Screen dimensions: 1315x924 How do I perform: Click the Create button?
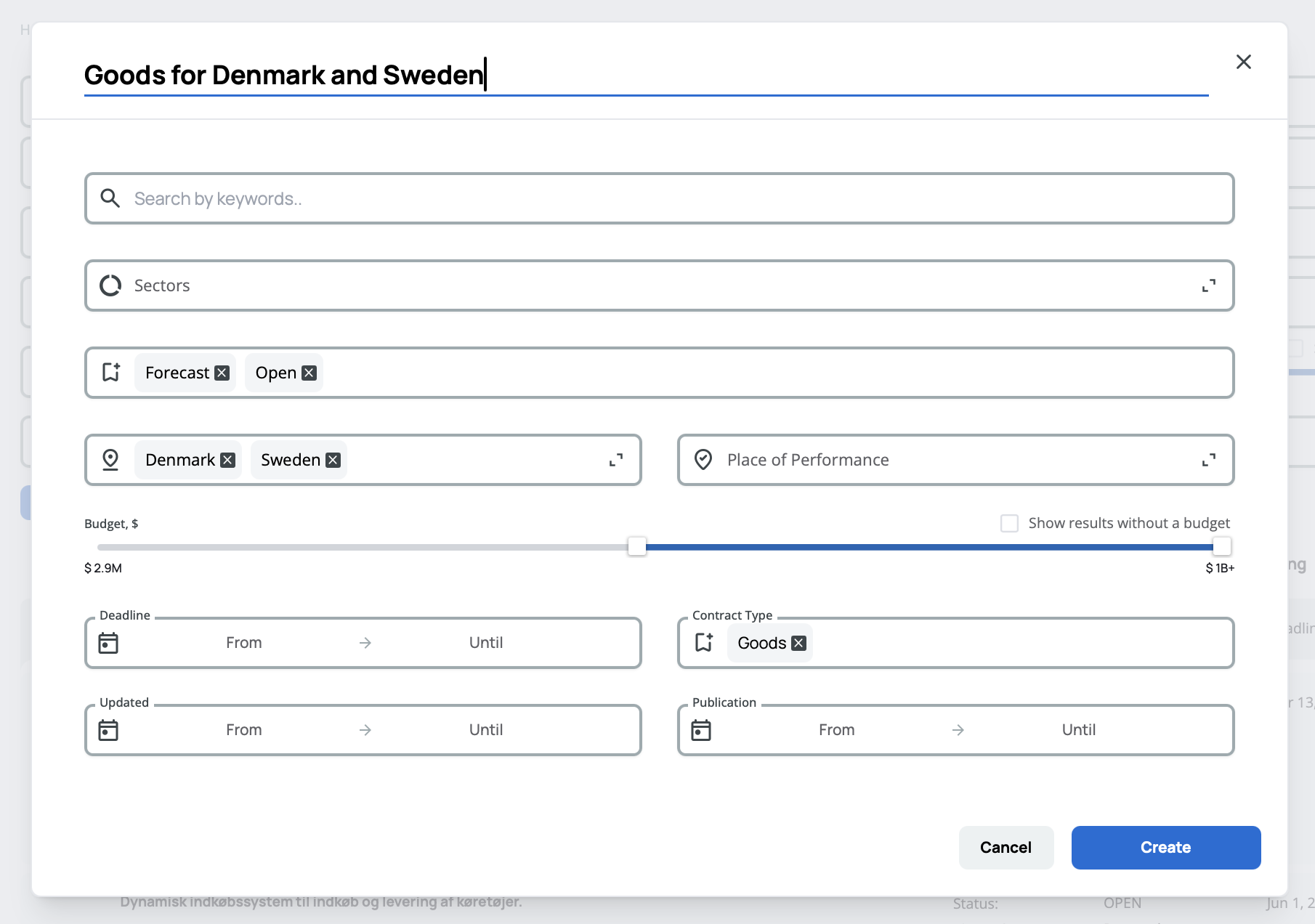(1165, 847)
